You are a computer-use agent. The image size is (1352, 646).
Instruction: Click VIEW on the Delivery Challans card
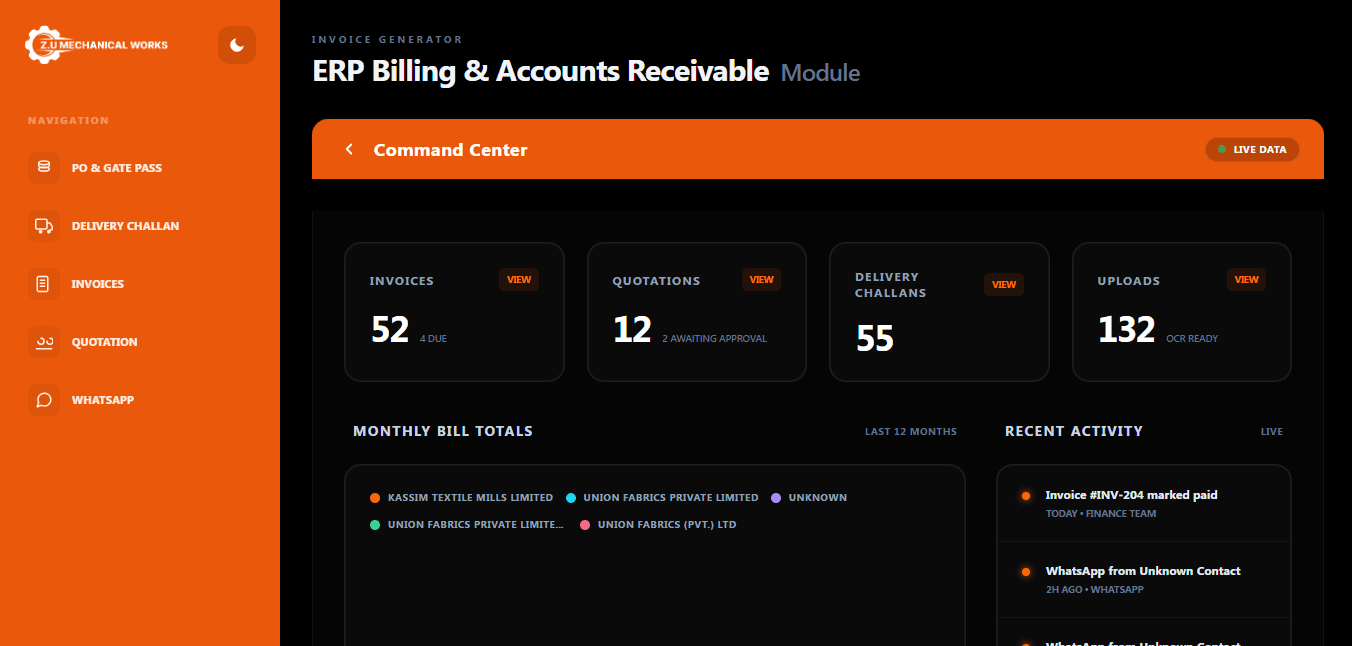coord(1003,284)
